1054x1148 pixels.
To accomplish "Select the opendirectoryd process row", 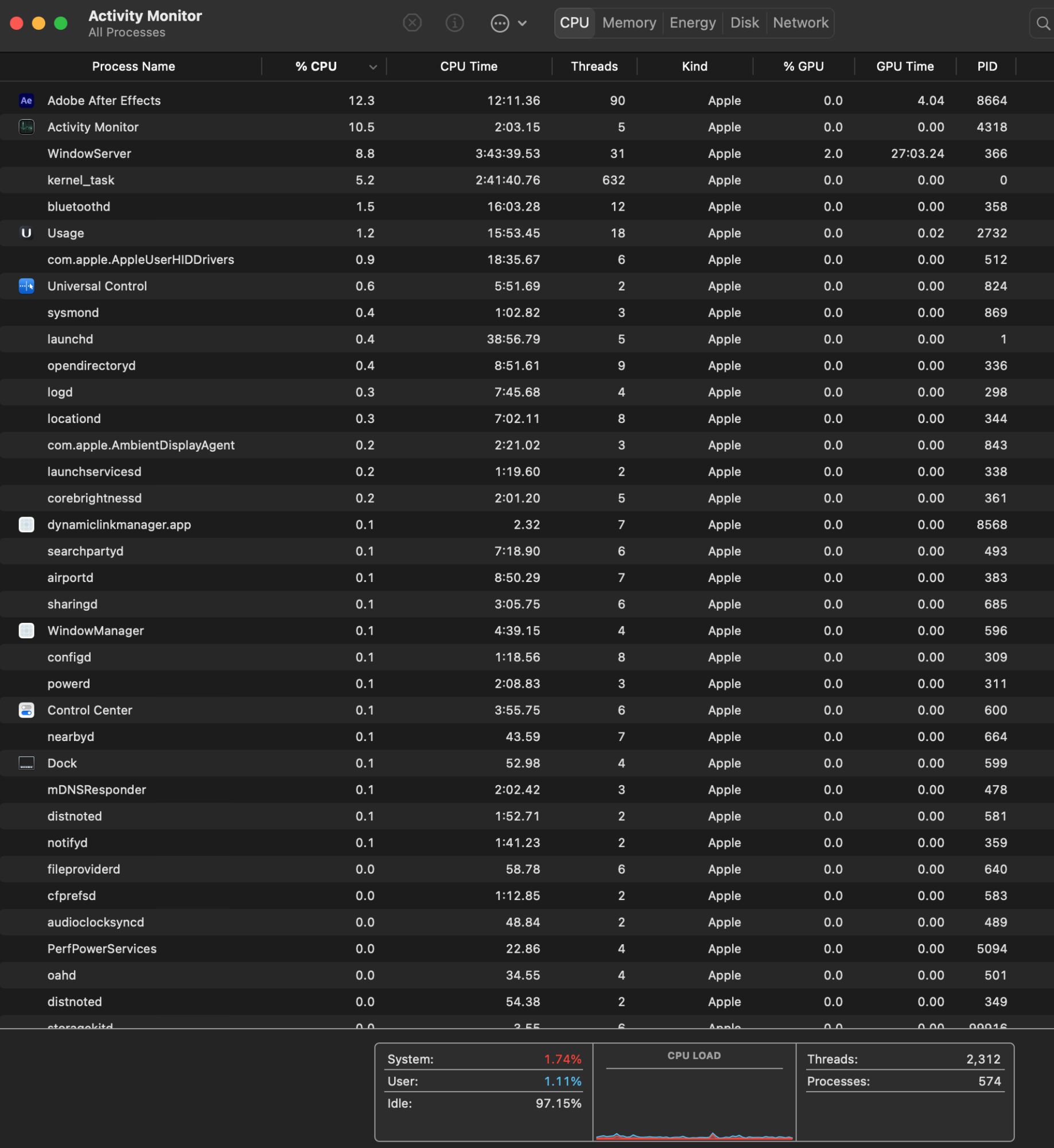I will click(x=527, y=366).
